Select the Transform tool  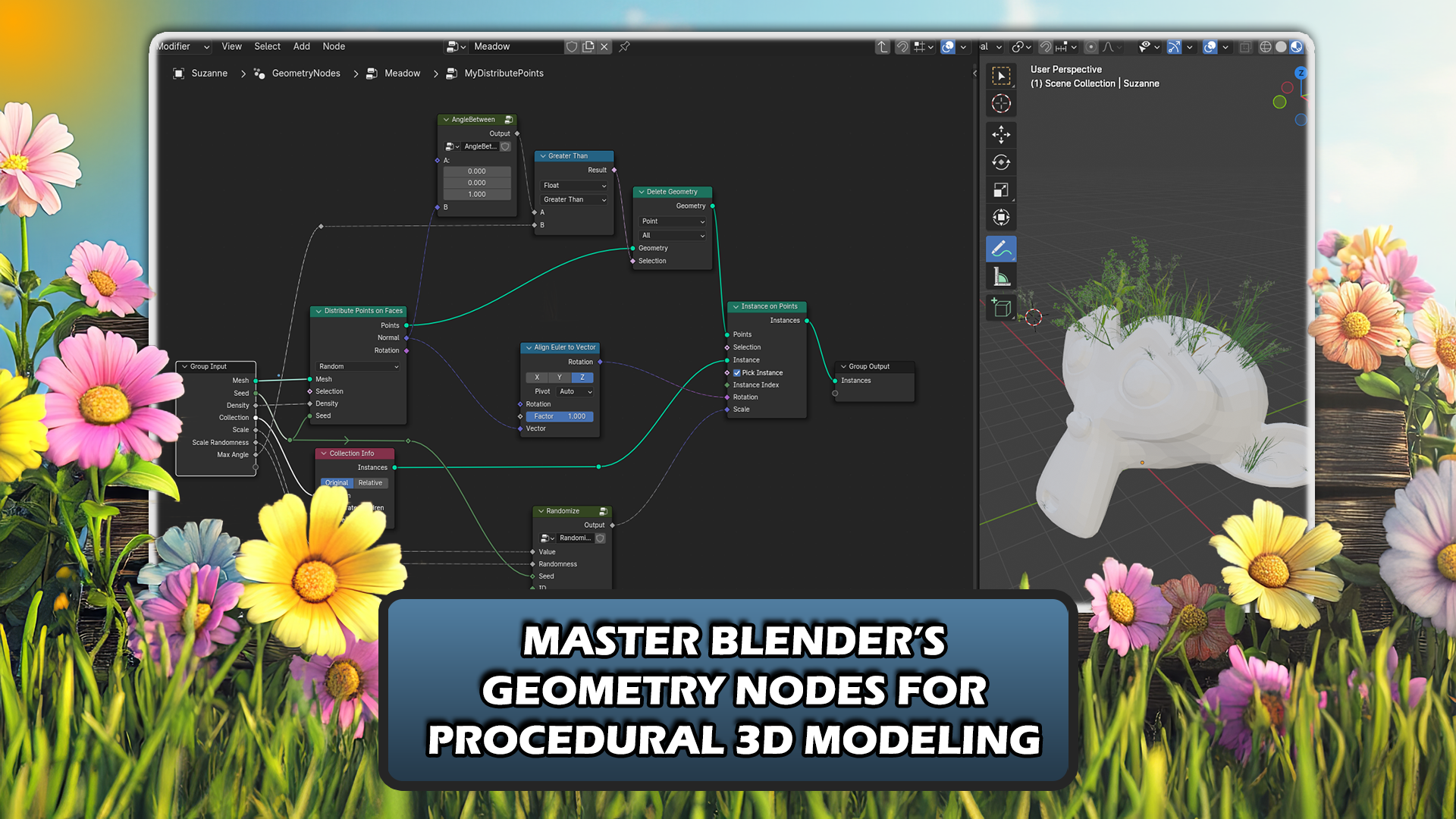pyautogui.click(x=1001, y=218)
